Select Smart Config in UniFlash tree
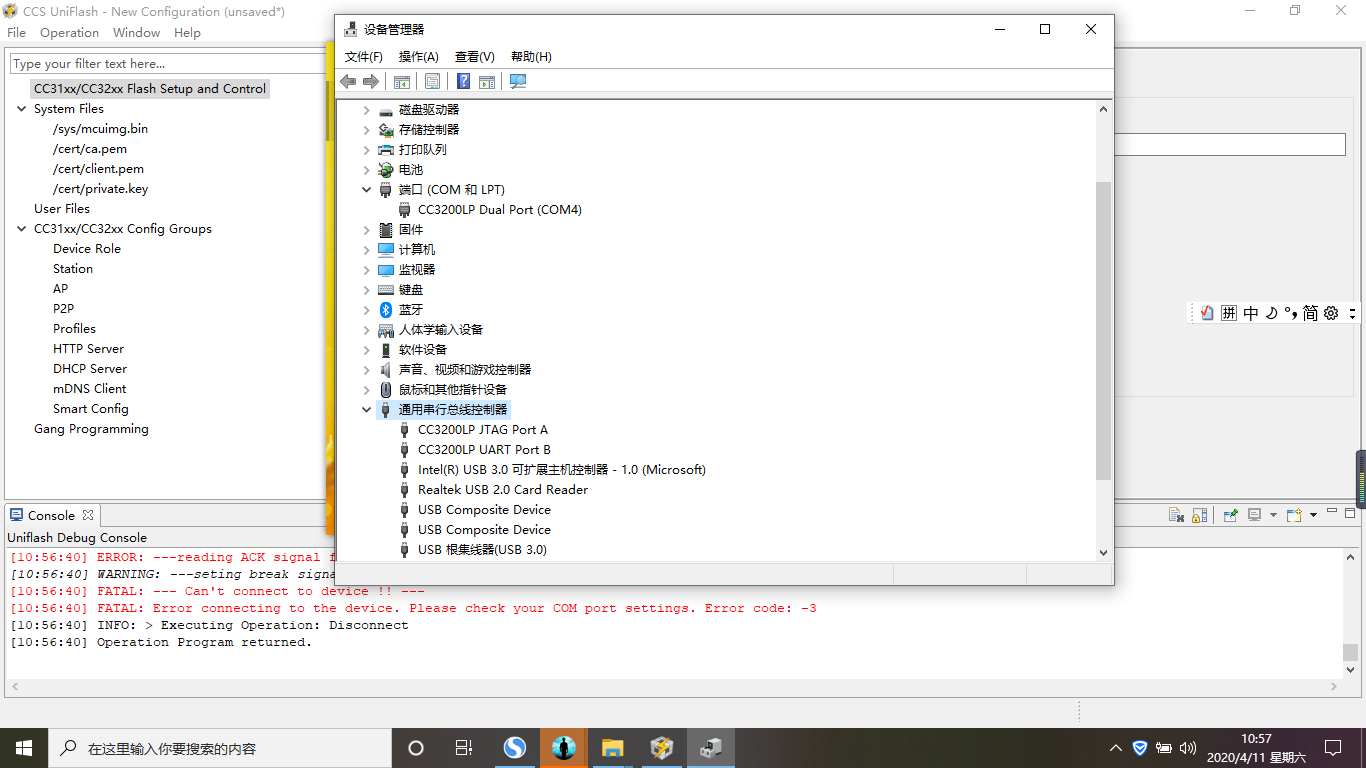 tap(91, 409)
